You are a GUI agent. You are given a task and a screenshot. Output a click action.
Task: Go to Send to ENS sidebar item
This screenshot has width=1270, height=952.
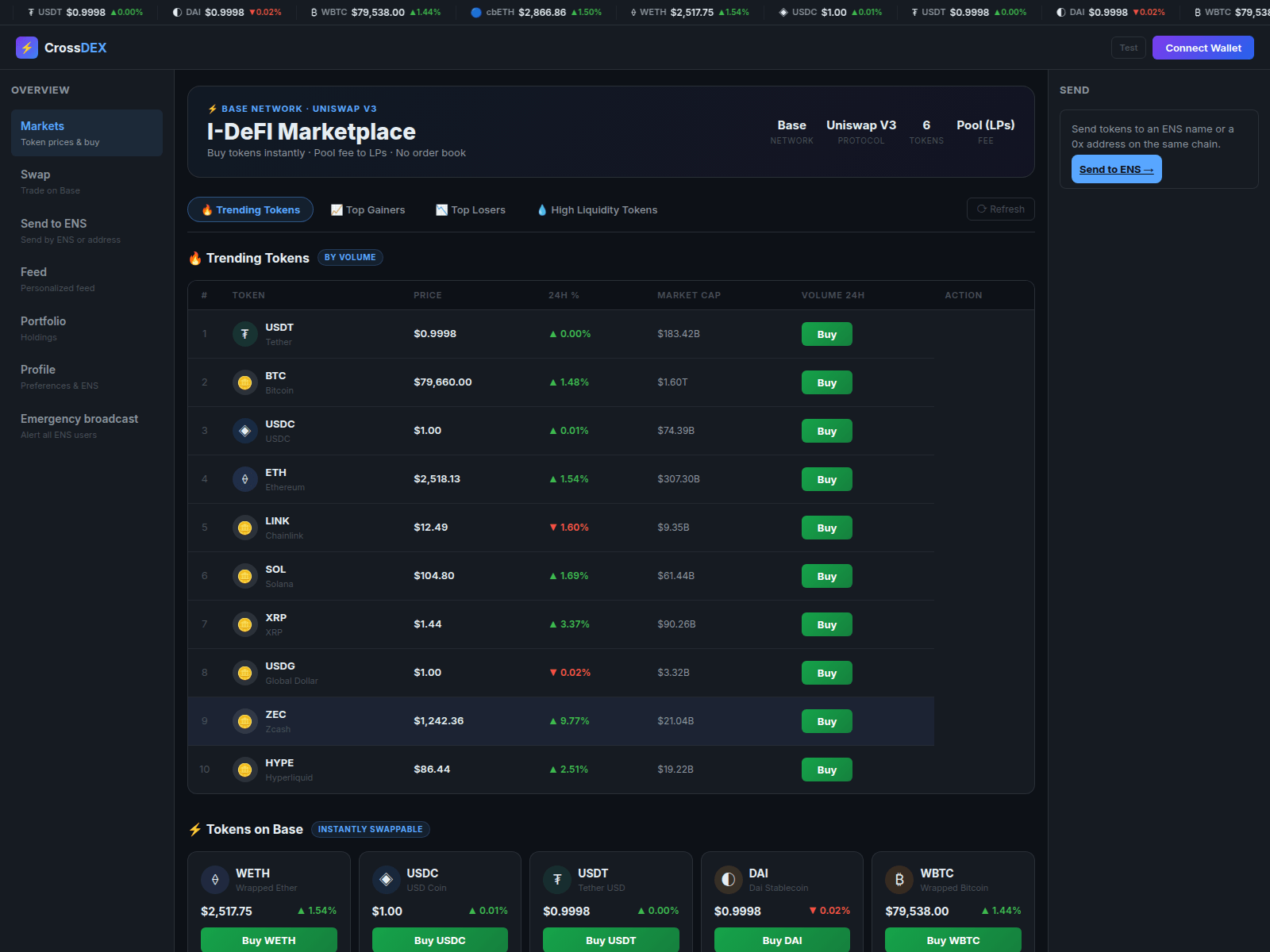pyautogui.click(x=87, y=231)
